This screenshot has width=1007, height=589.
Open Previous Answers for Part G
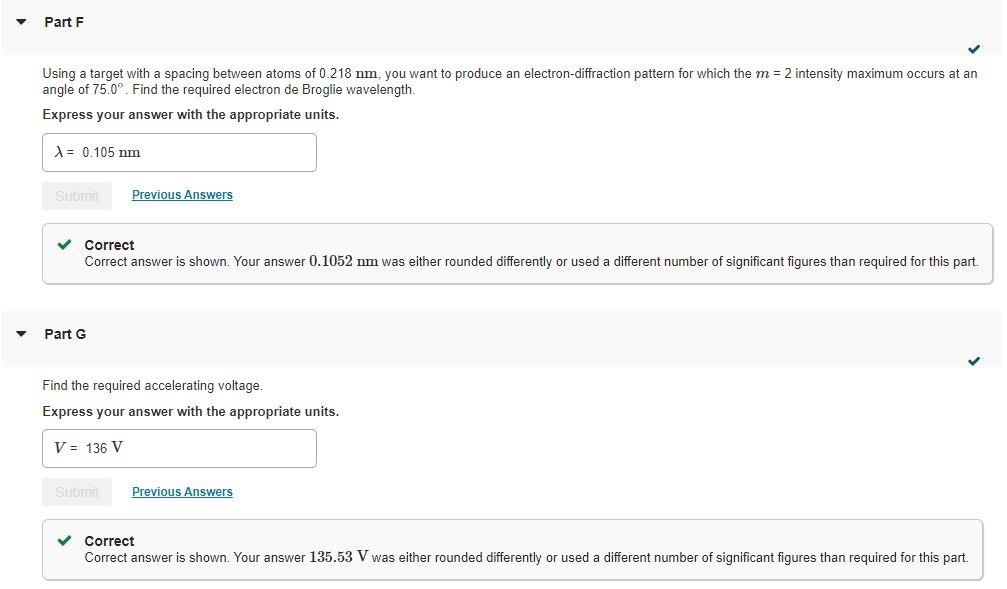click(182, 491)
